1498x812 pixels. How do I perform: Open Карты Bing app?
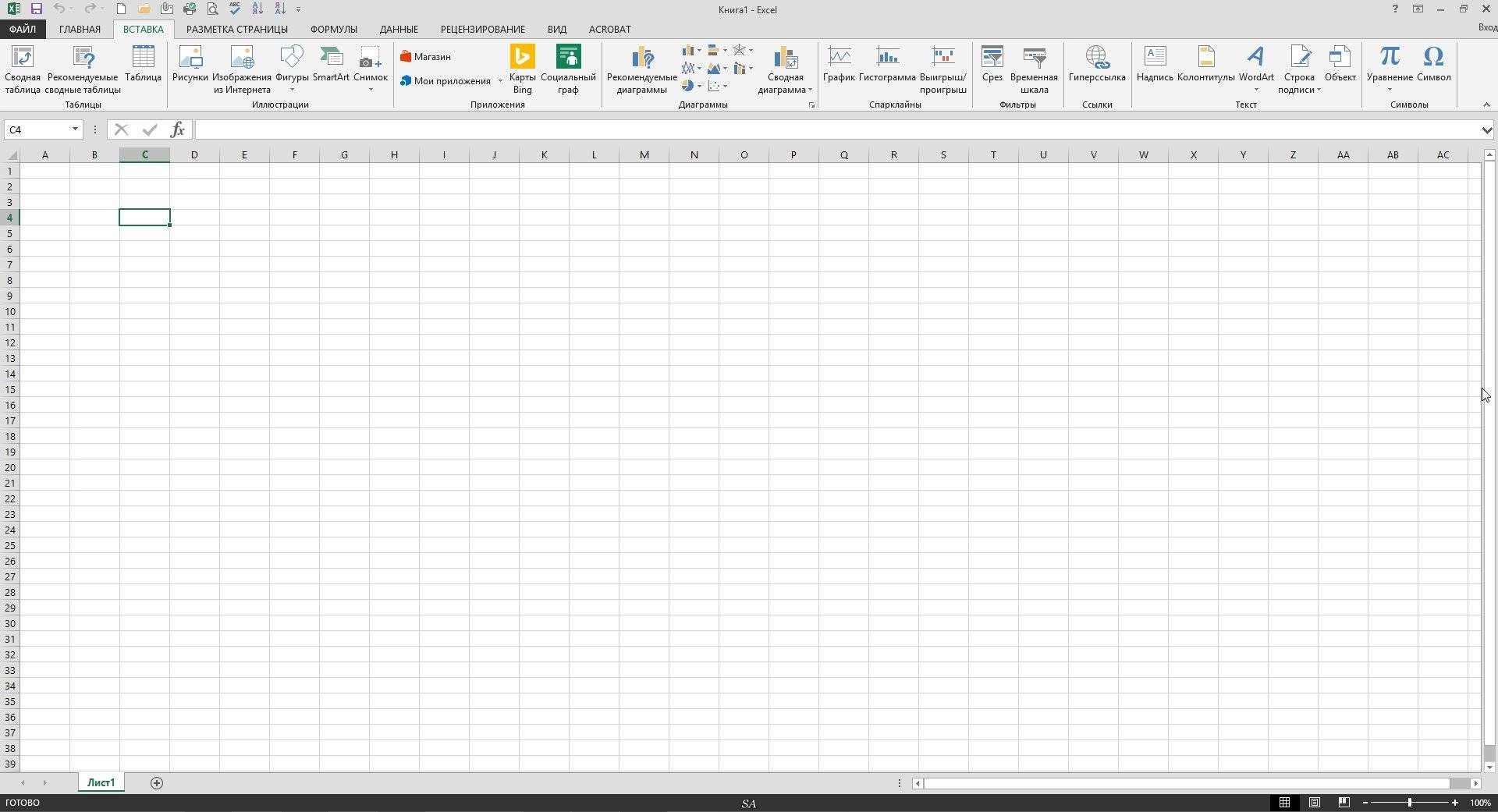click(522, 70)
